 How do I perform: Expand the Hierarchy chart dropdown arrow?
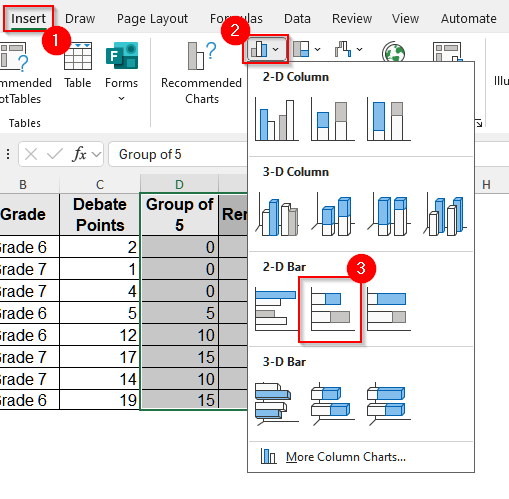318,49
